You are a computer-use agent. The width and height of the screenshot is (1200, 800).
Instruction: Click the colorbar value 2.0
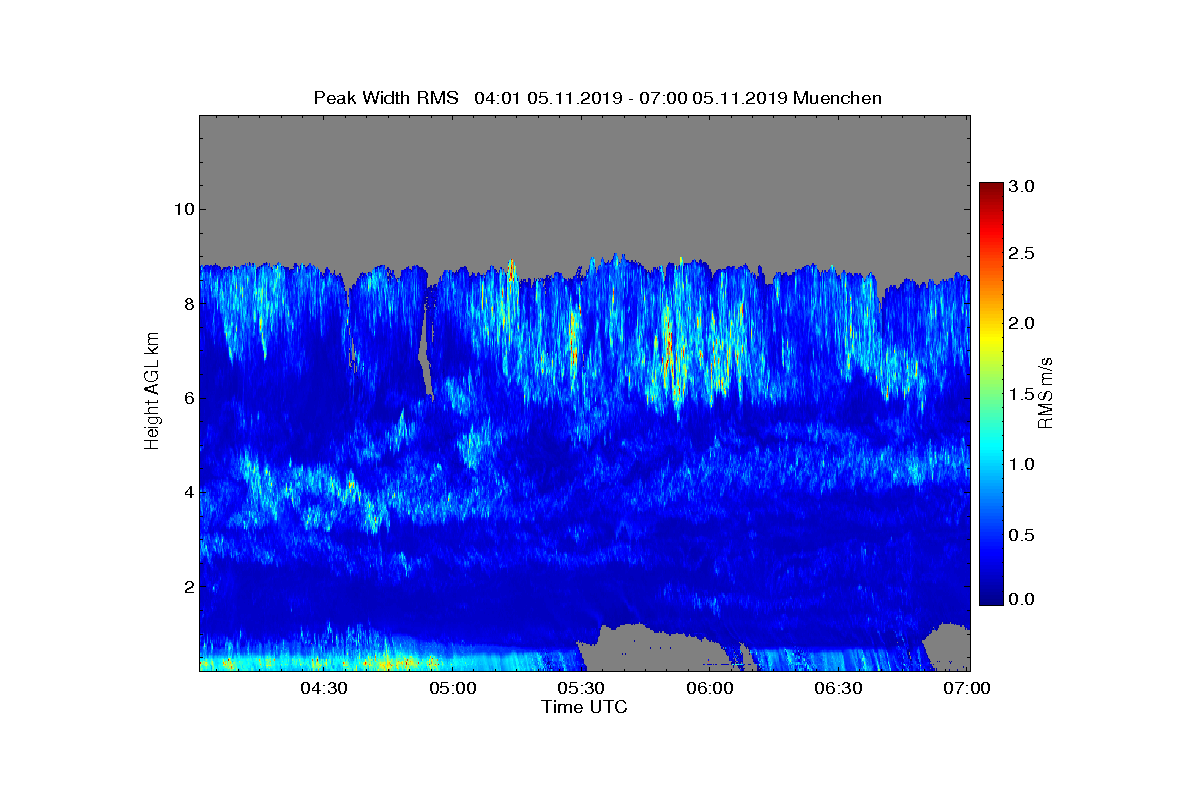(1021, 323)
